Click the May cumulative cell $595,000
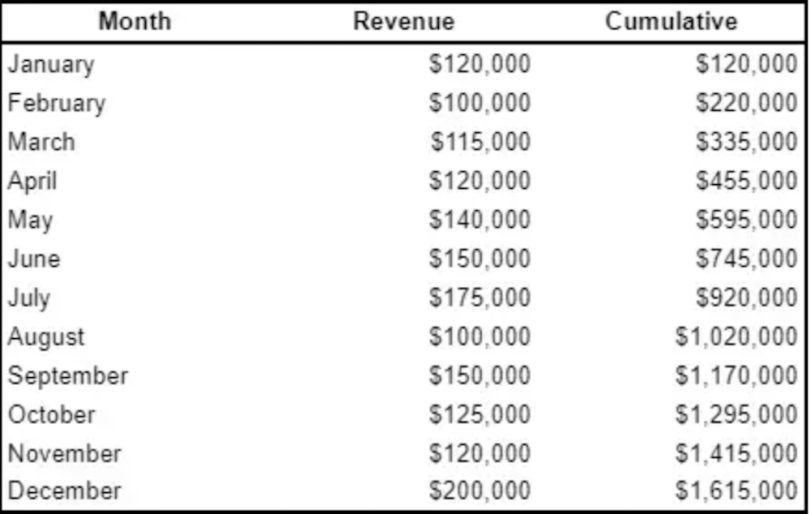810x514 pixels. pyautogui.click(x=746, y=220)
